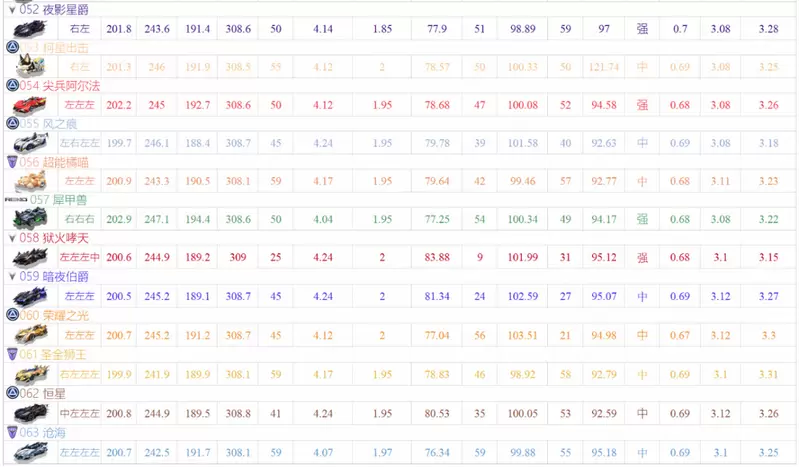
Task: Select the title 063 沧海
Action: click(x=42, y=433)
